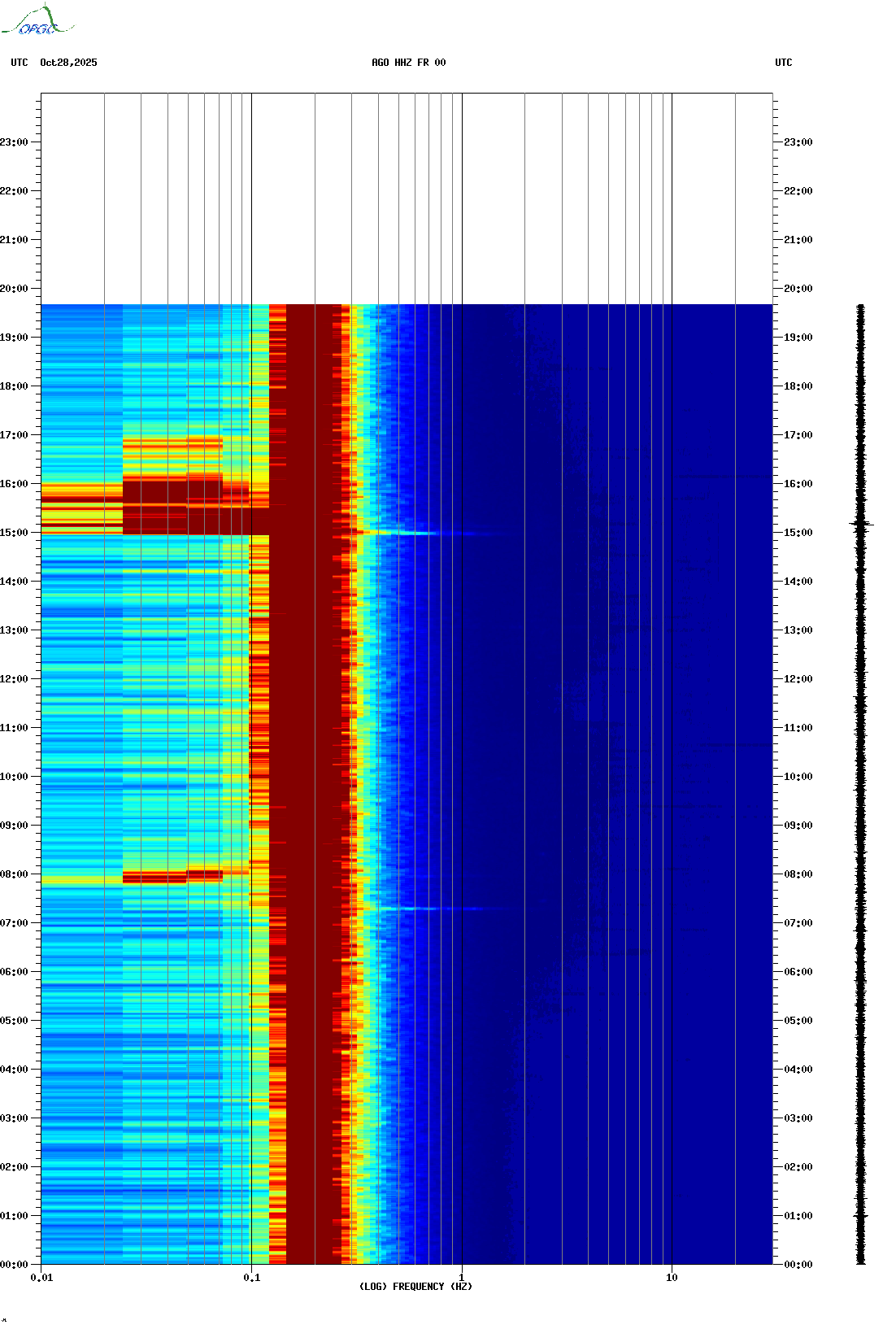
Task: Click 05:00 on the left time axis
Action: coord(14,1021)
